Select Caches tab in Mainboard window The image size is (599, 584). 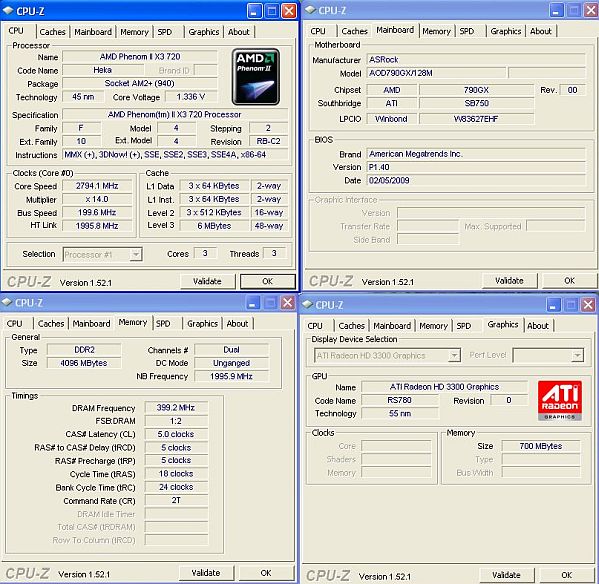(355, 31)
